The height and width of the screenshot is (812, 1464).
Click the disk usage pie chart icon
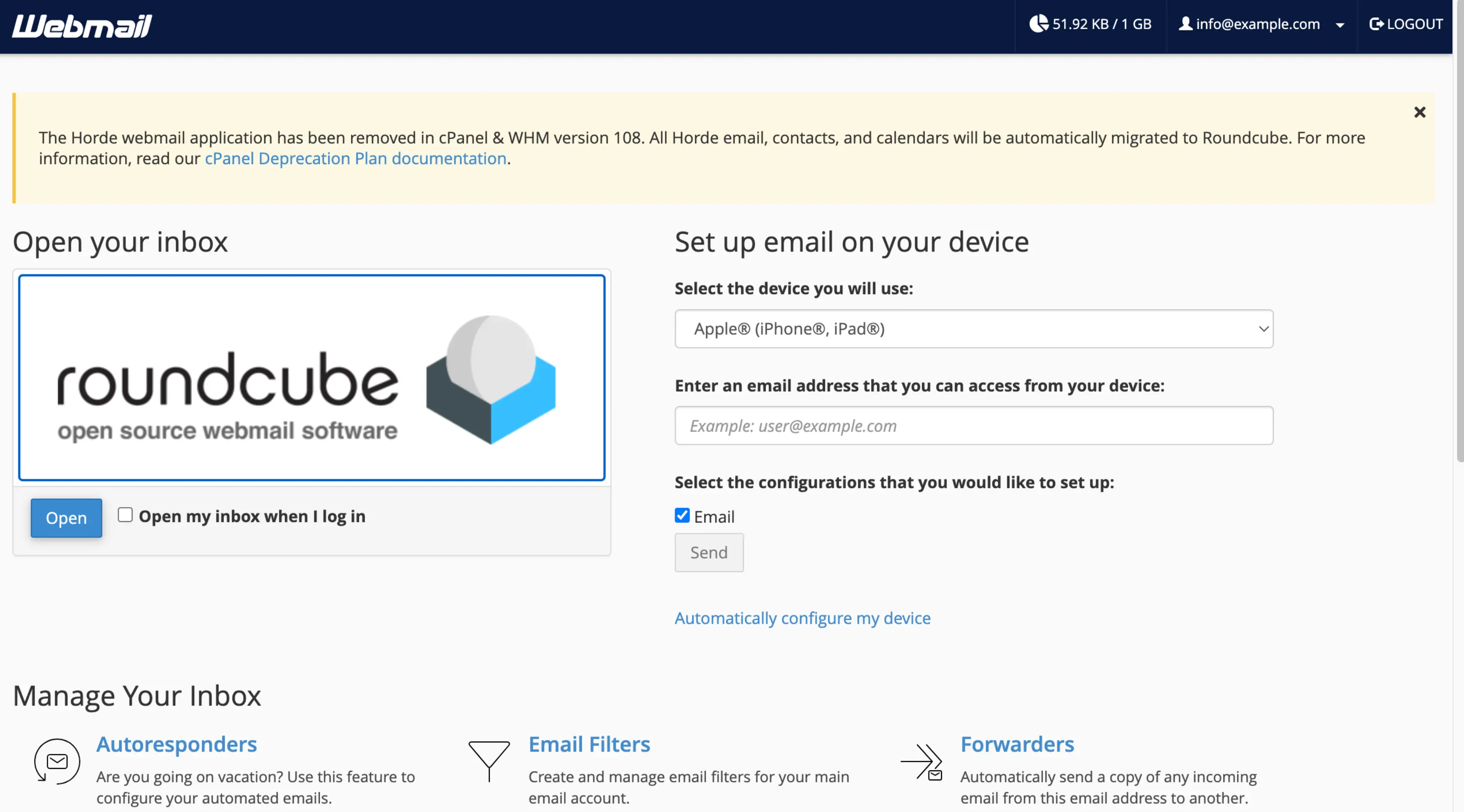[x=1039, y=24]
